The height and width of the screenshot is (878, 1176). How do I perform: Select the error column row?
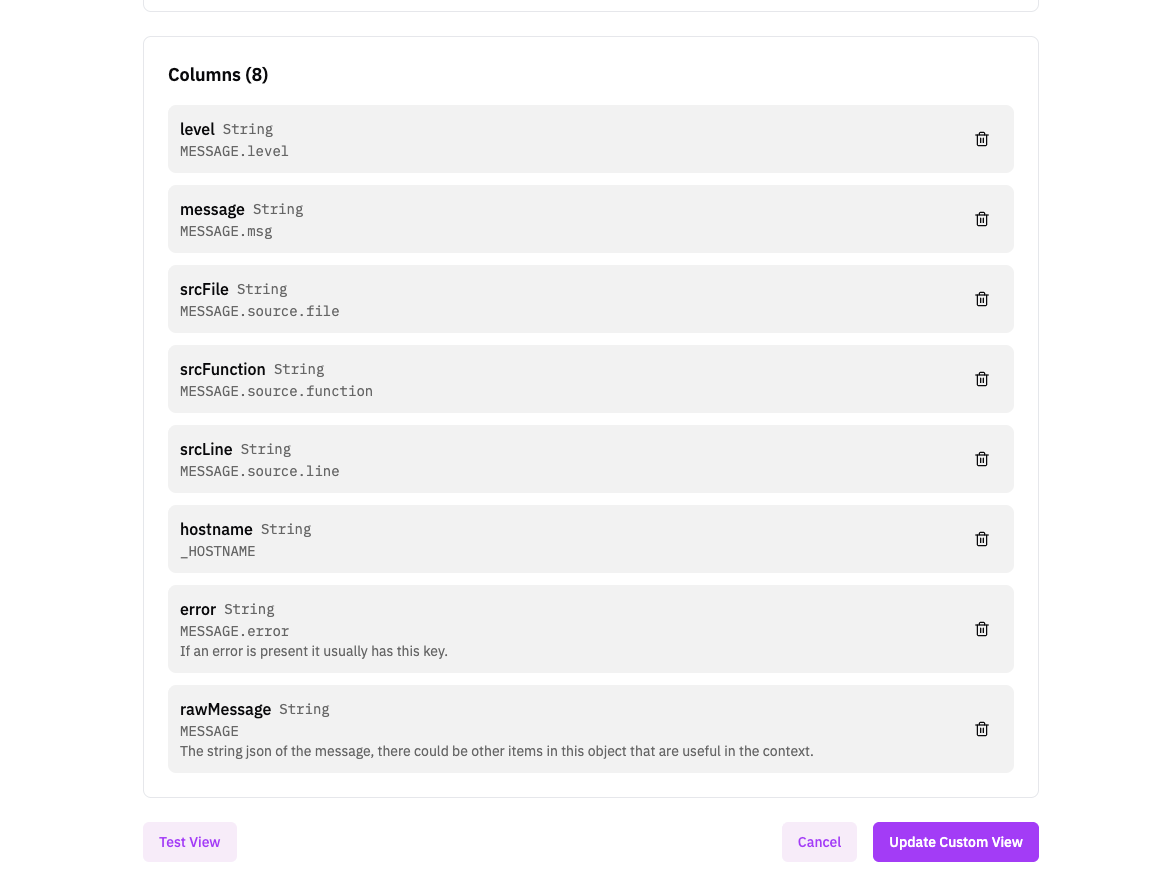[x=560, y=629]
